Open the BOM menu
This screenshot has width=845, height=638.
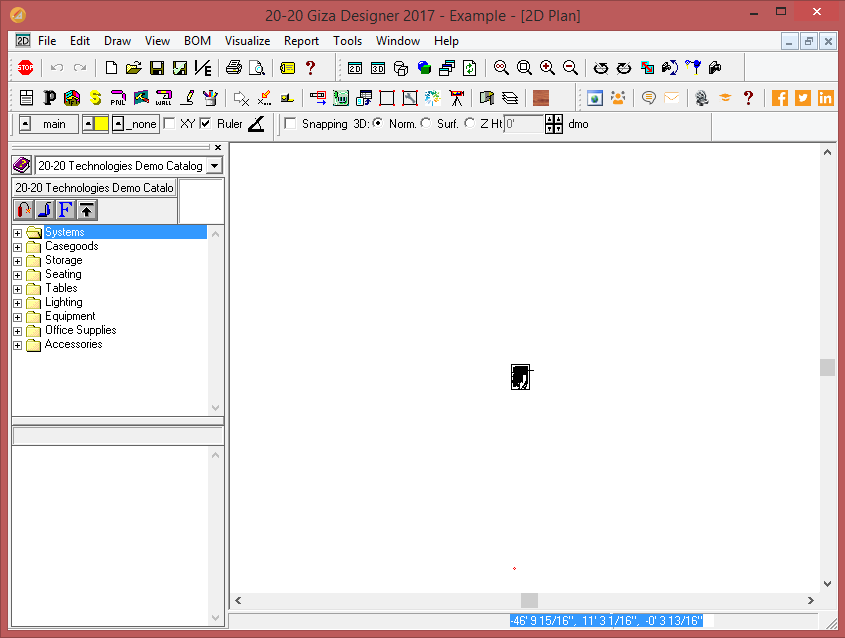point(197,41)
